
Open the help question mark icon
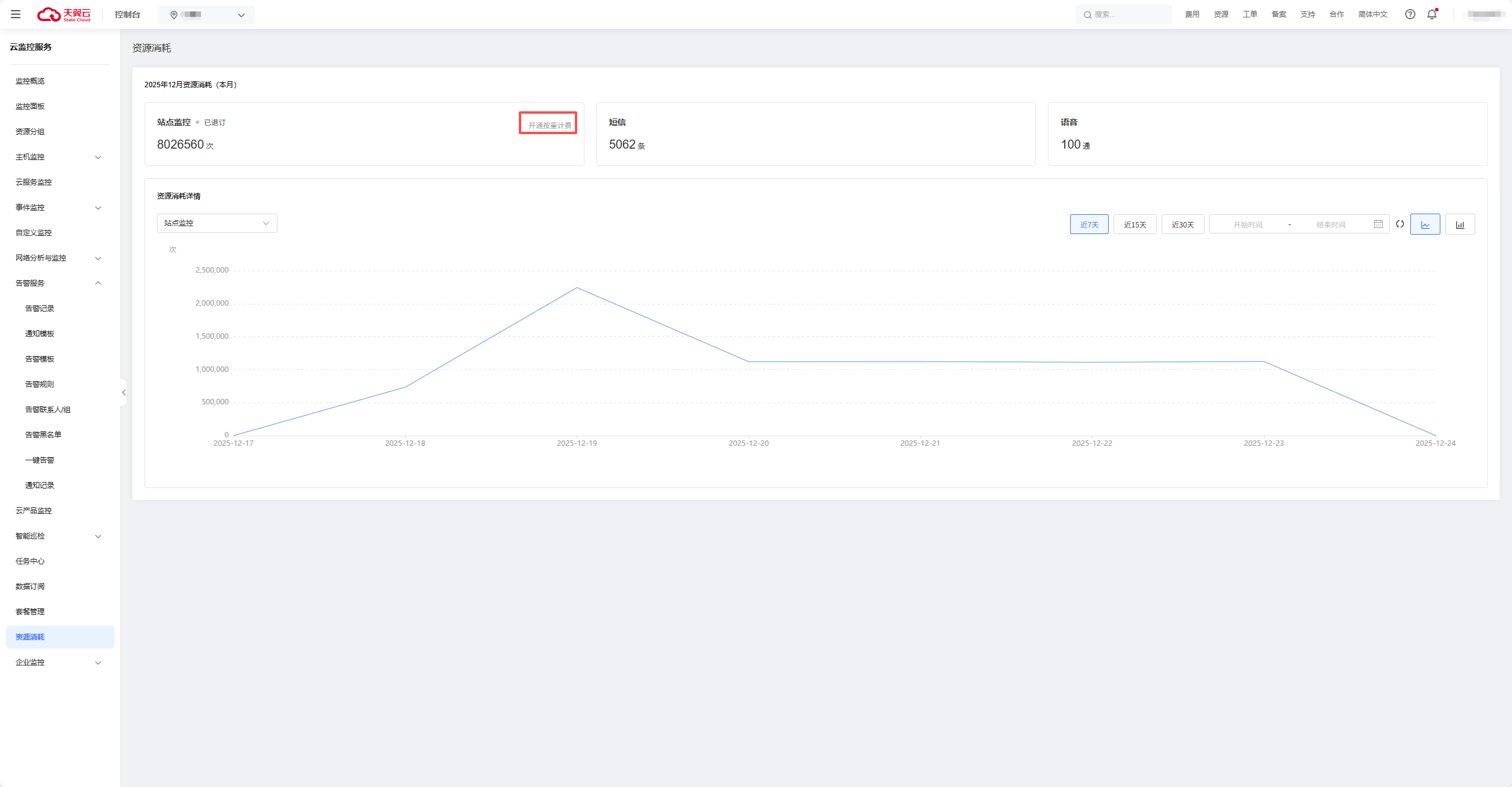[x=1410, y=14]
